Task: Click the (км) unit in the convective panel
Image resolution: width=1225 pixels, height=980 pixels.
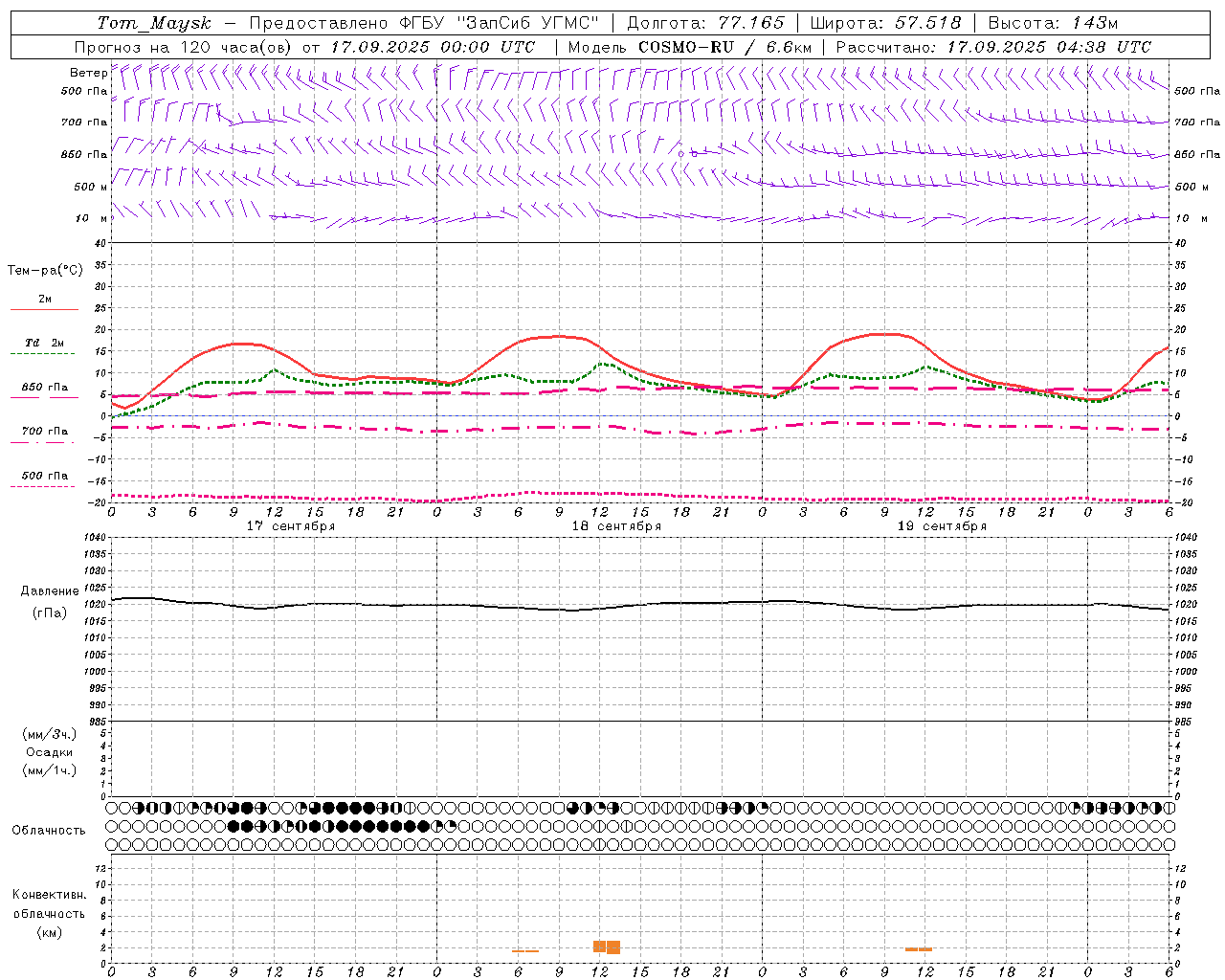Action: (x=50, y=931)
